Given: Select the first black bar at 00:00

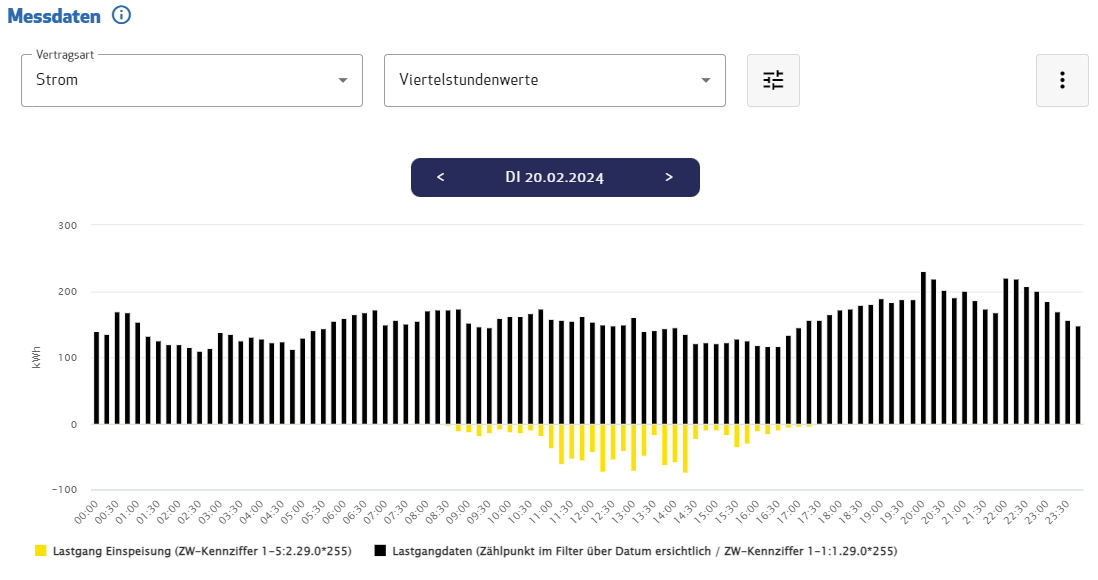Looking at the screenshot, I should [97, 378].
